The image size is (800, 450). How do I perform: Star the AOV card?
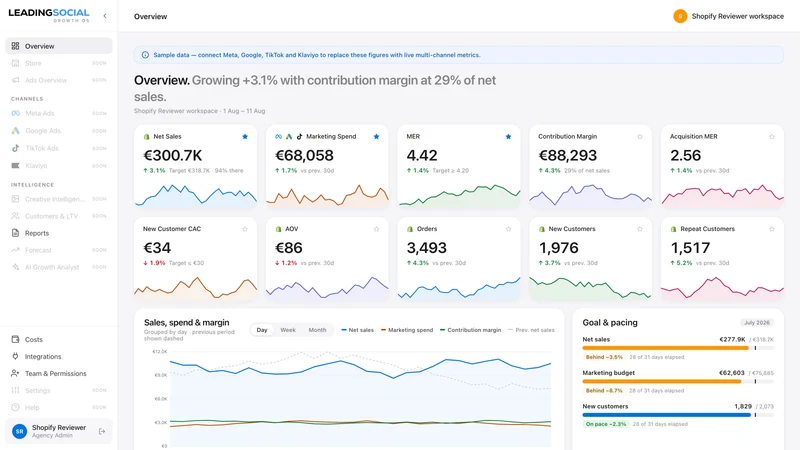click(x=377, y=229)
